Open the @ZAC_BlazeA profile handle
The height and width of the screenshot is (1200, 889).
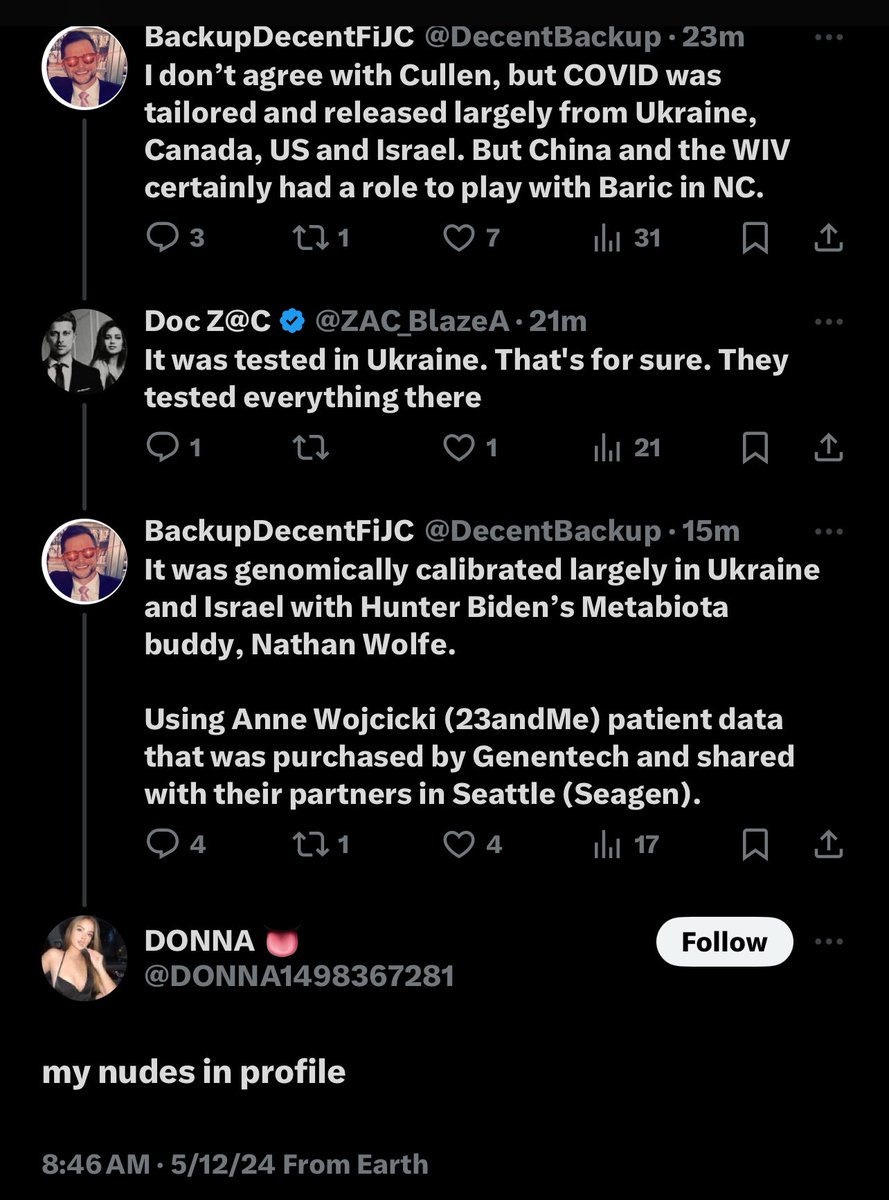[x=413, y=321]
